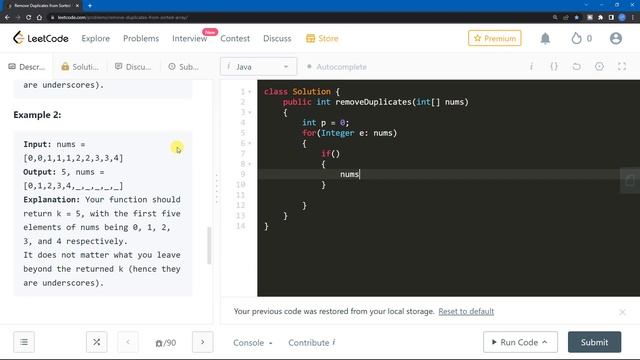The width and height of the screenshot is (640, 360).
Task: Click the browser profile avatar
Action: (622, 18)
